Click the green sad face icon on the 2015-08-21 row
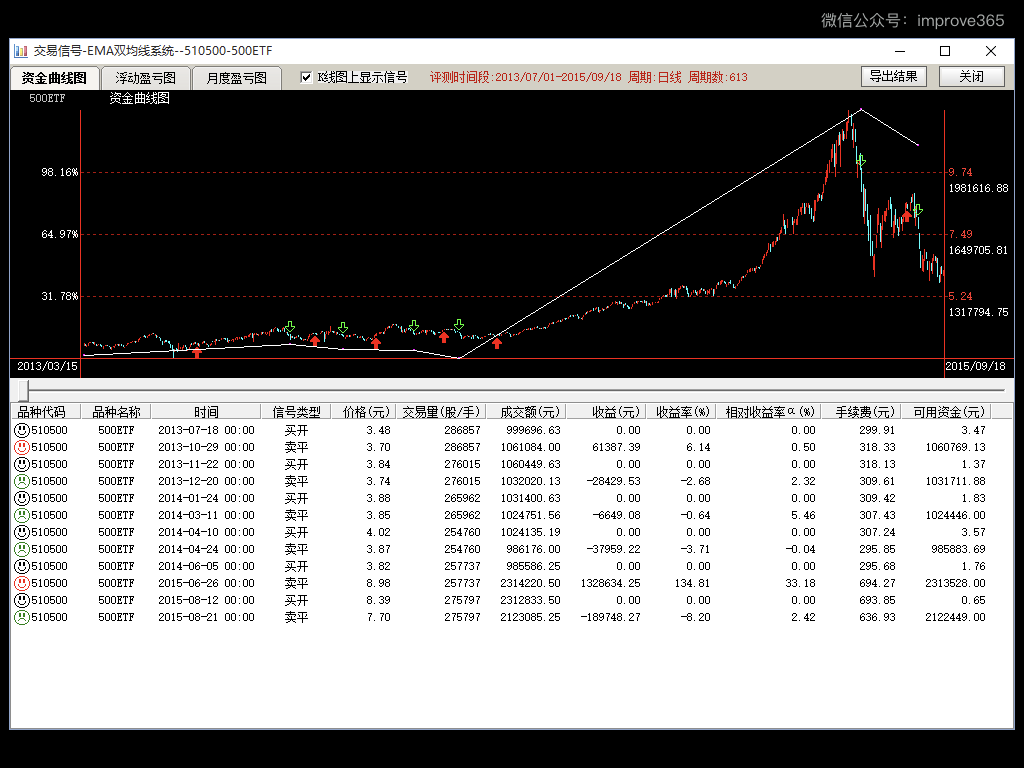This screenshot has height=768, width=1024. [21, 617]
